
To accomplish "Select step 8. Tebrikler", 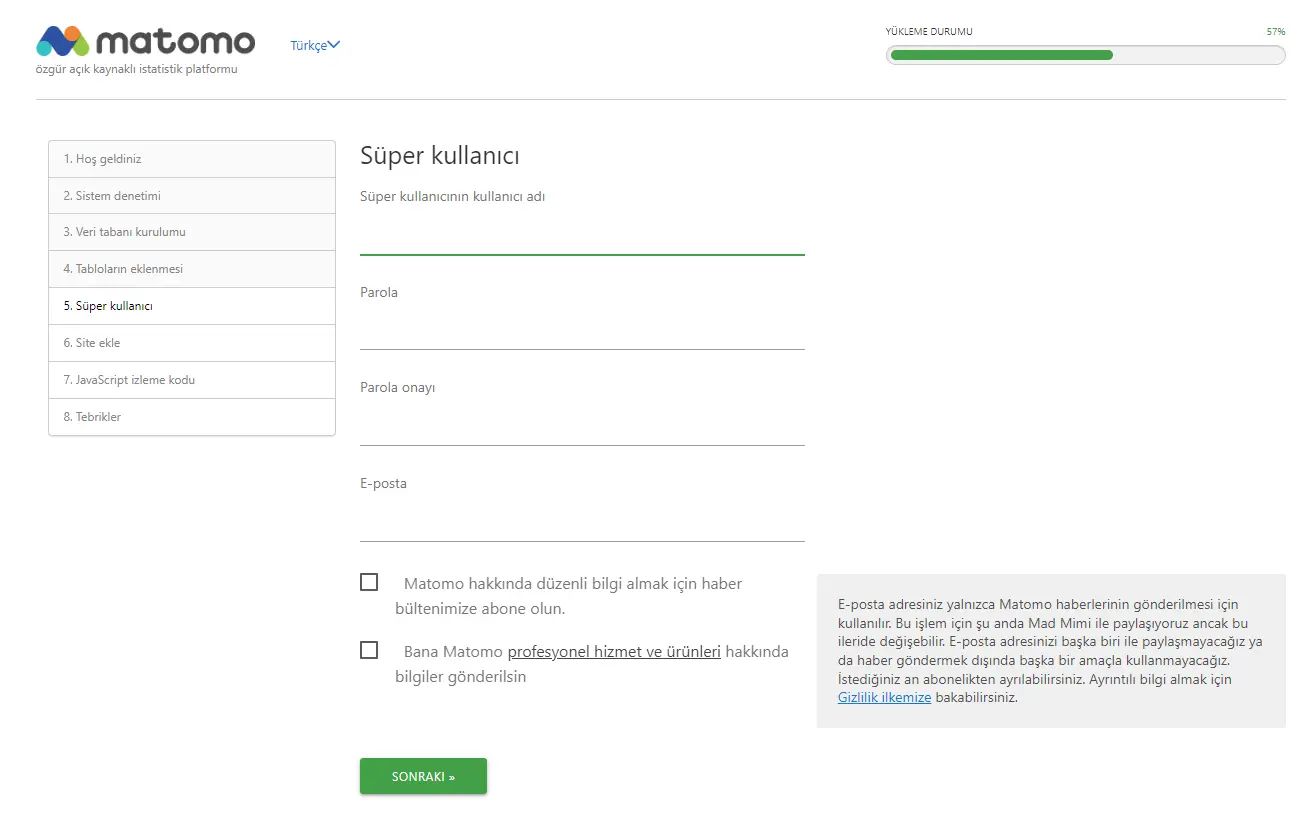I will point(192,417).
